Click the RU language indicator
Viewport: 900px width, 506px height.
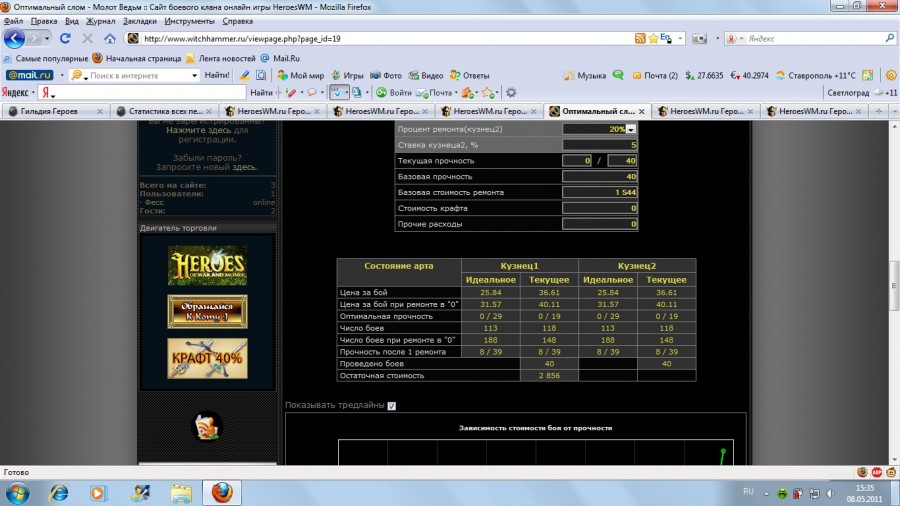(x=748, y=492)
